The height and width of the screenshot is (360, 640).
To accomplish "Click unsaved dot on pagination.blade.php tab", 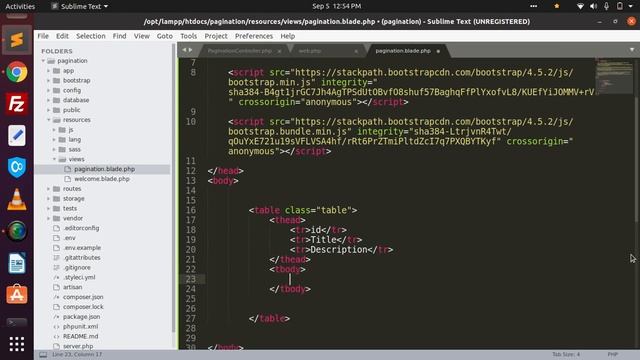I will 438,51.
